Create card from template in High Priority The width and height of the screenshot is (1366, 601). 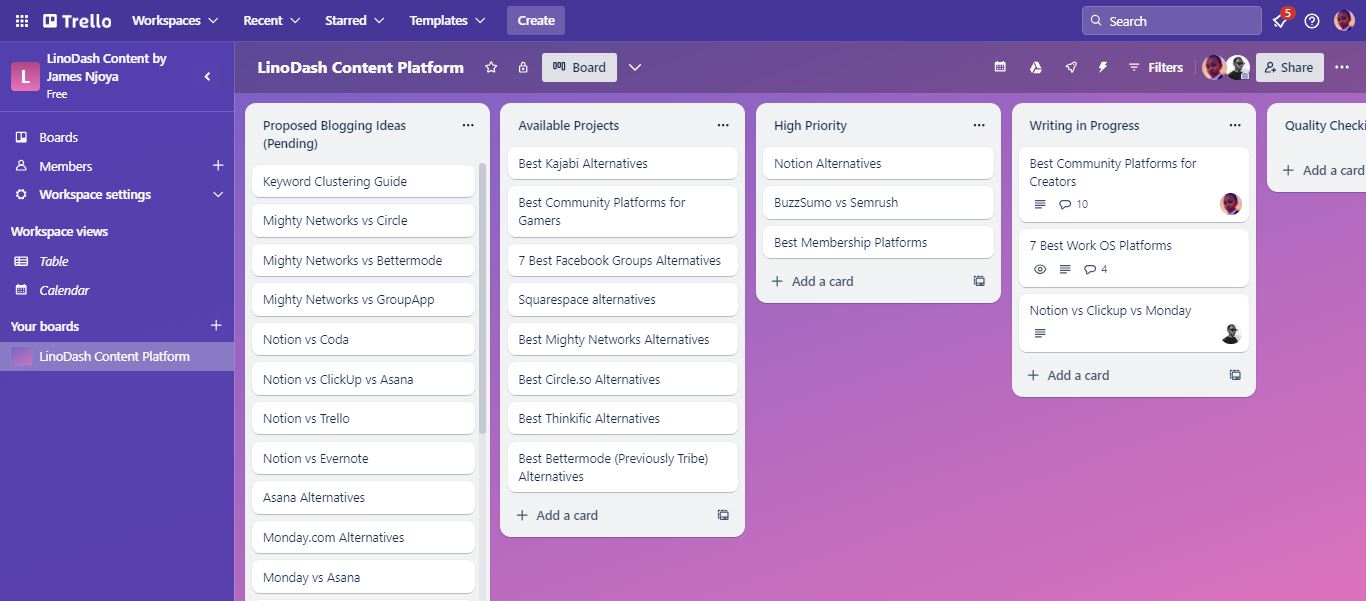(x=979, y=282)
